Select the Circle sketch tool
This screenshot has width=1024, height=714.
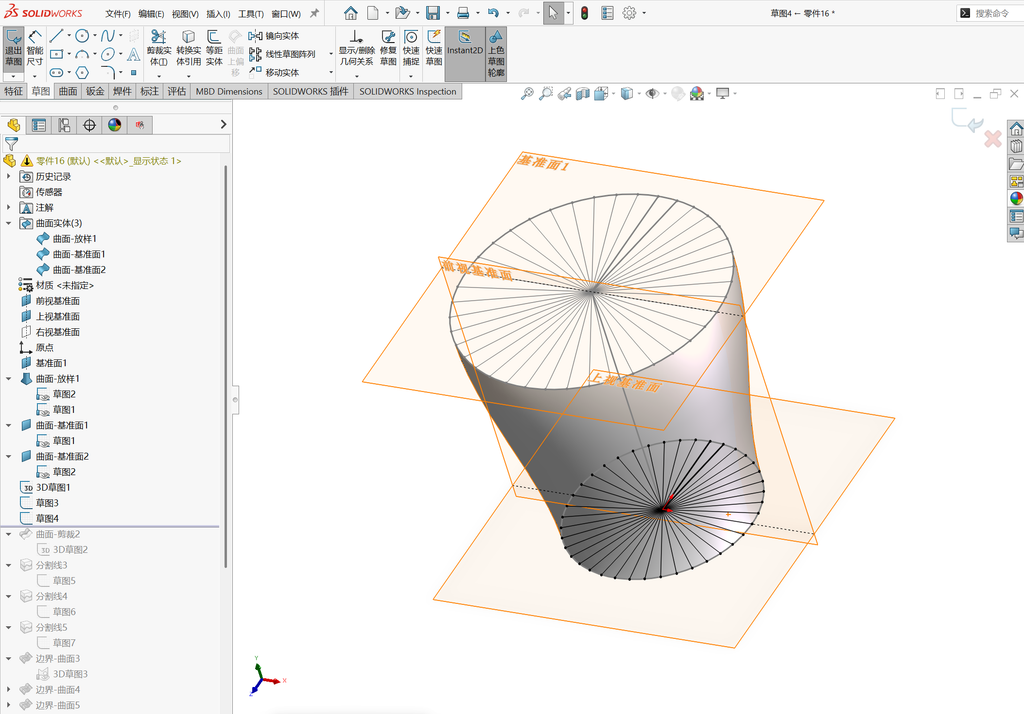82,36
